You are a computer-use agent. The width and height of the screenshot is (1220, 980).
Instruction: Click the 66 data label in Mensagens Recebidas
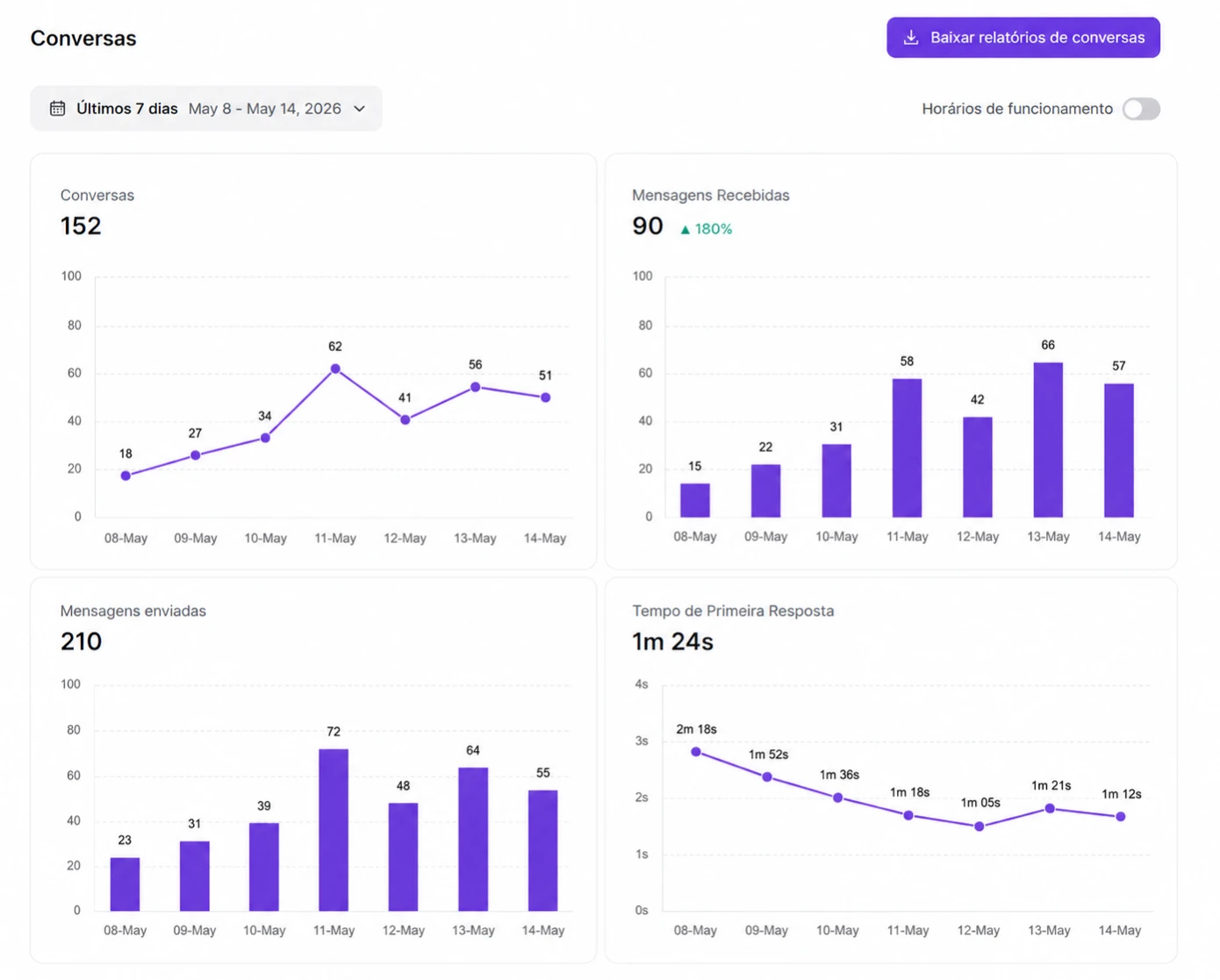click(1048, 345)
